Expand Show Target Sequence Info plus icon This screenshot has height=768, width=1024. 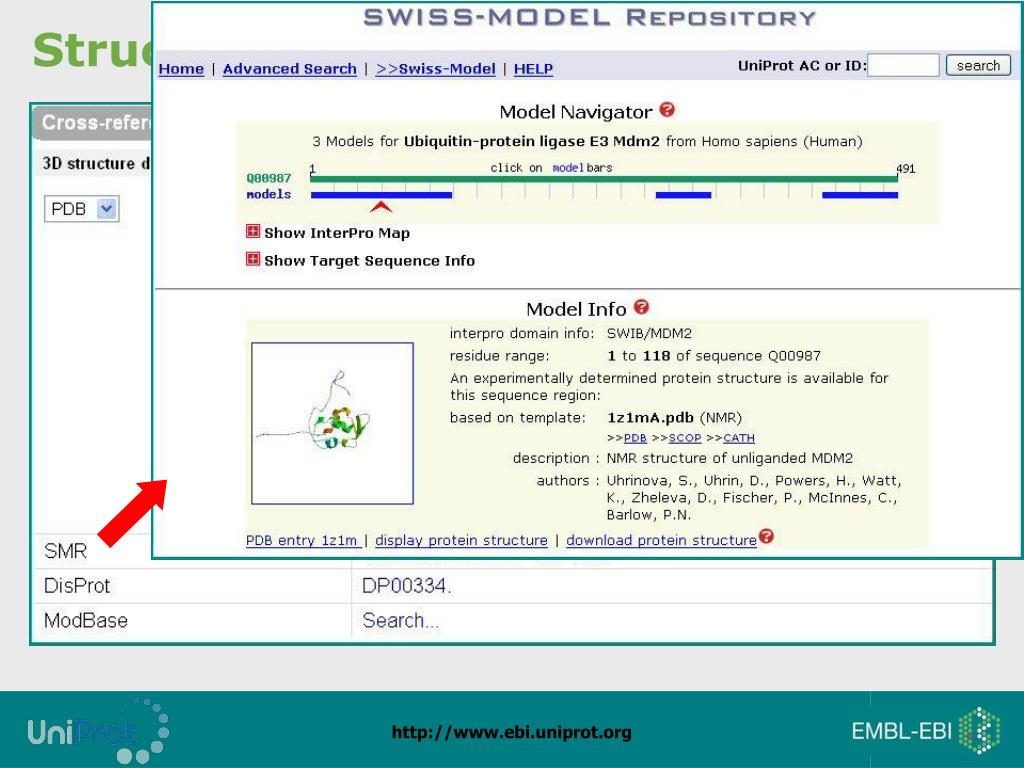click(253, 259)
